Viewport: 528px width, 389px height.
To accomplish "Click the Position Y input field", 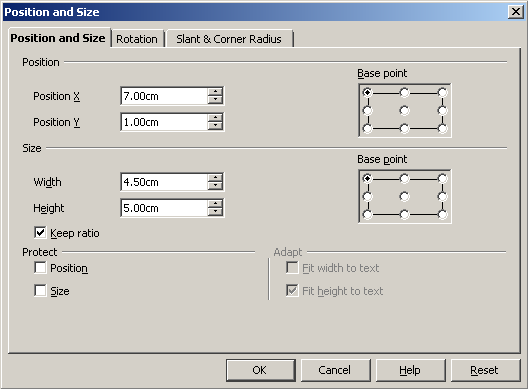I will click(x=164, y=122).
